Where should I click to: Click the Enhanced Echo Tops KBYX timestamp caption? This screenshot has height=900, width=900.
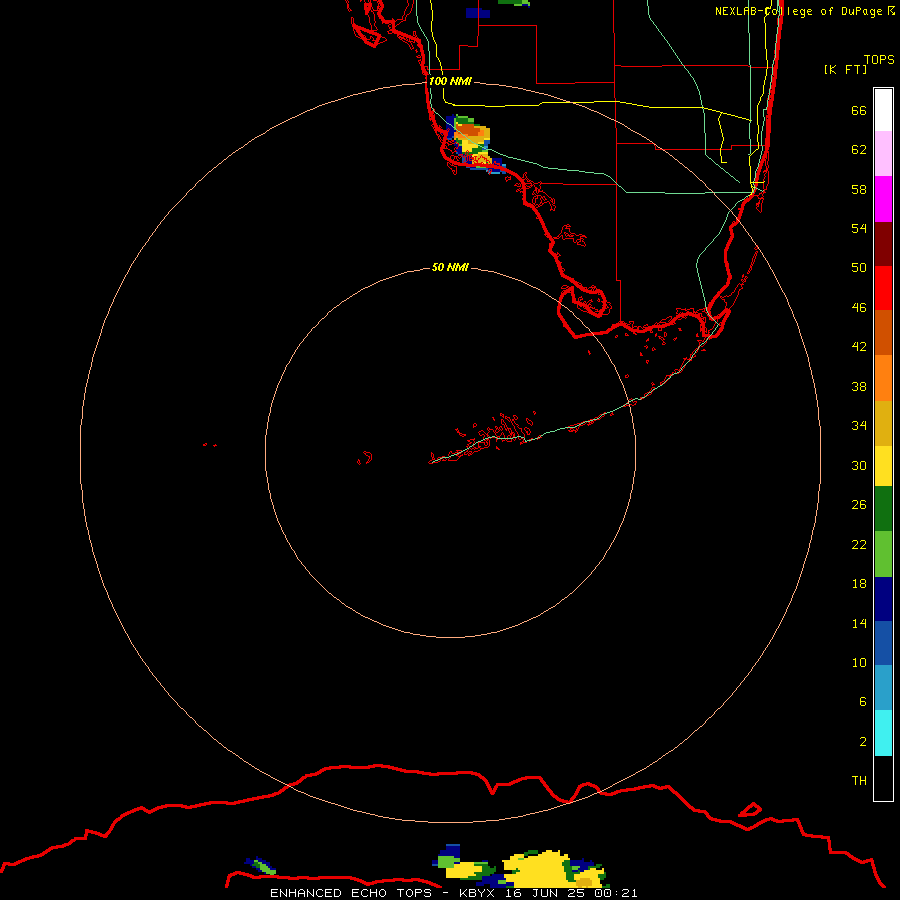[x=453, y=893]
